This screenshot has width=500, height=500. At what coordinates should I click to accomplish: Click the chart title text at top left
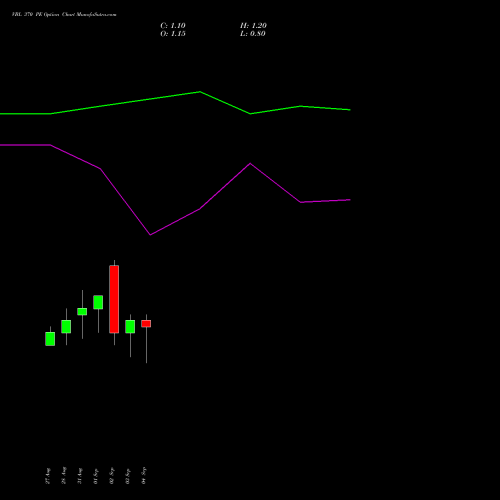click(x=64, y=15)
